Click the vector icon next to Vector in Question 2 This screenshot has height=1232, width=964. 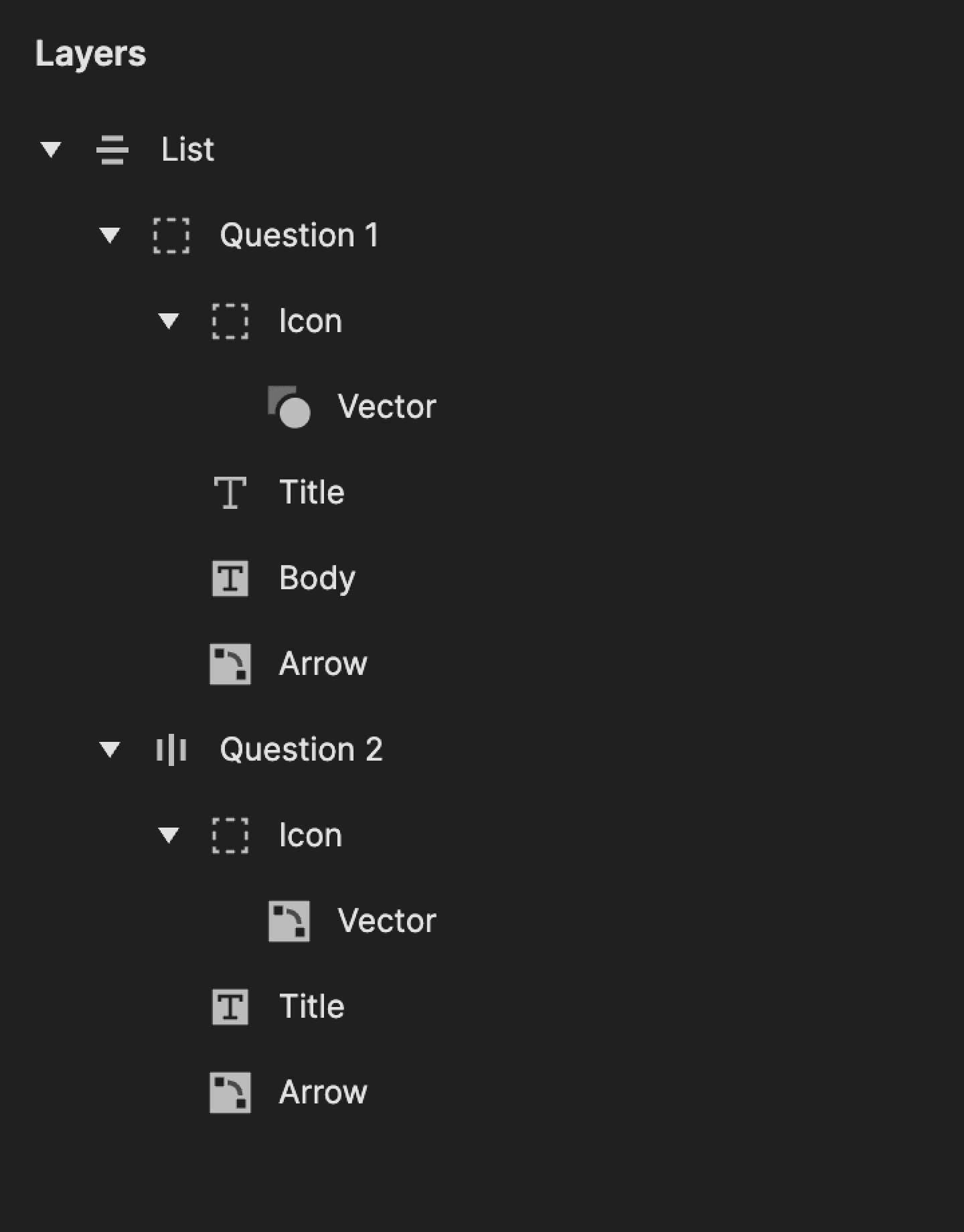pyautogui.click(x=289, y=920)
